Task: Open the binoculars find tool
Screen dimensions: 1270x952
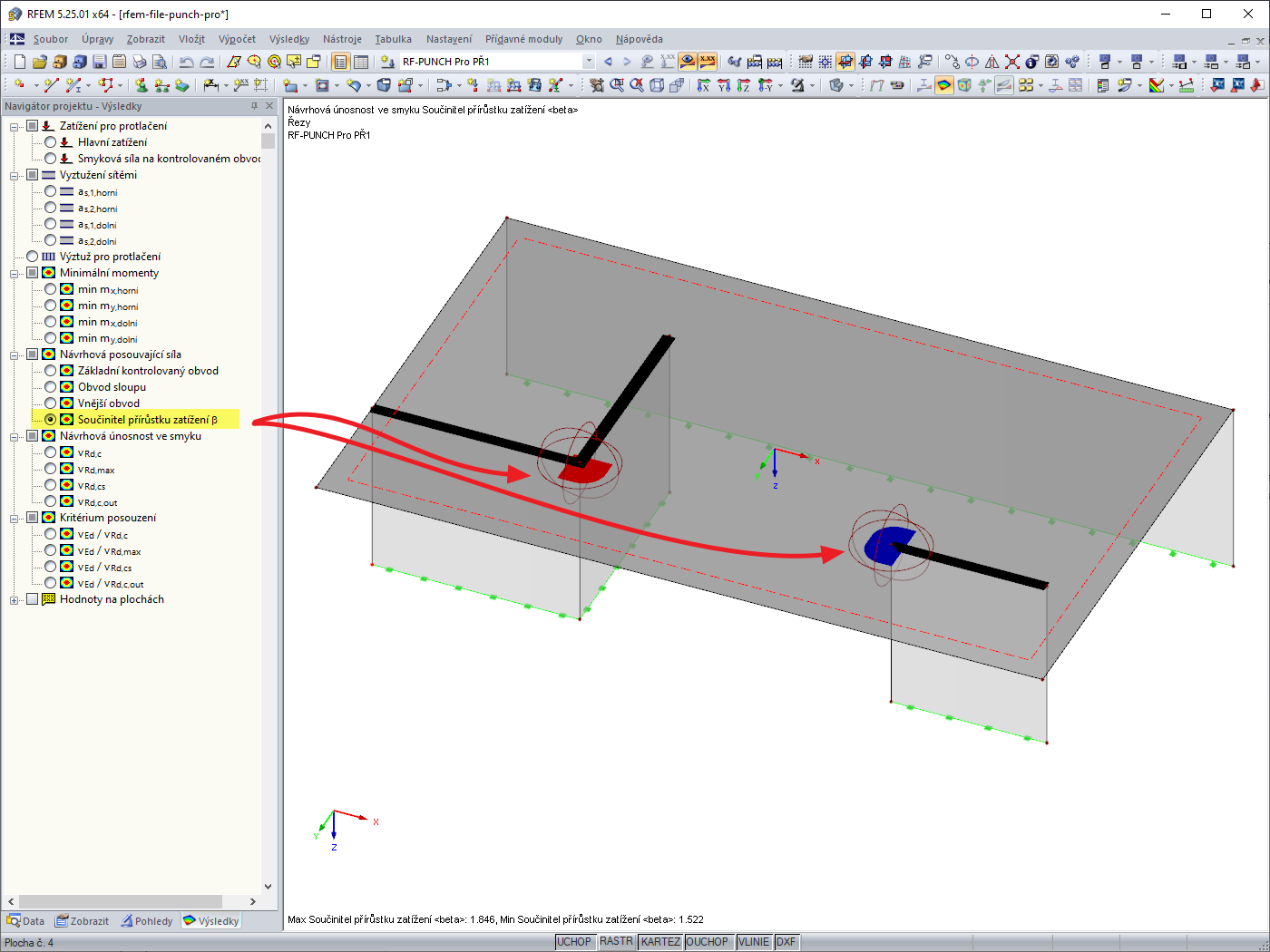Action: coord(735,62)
